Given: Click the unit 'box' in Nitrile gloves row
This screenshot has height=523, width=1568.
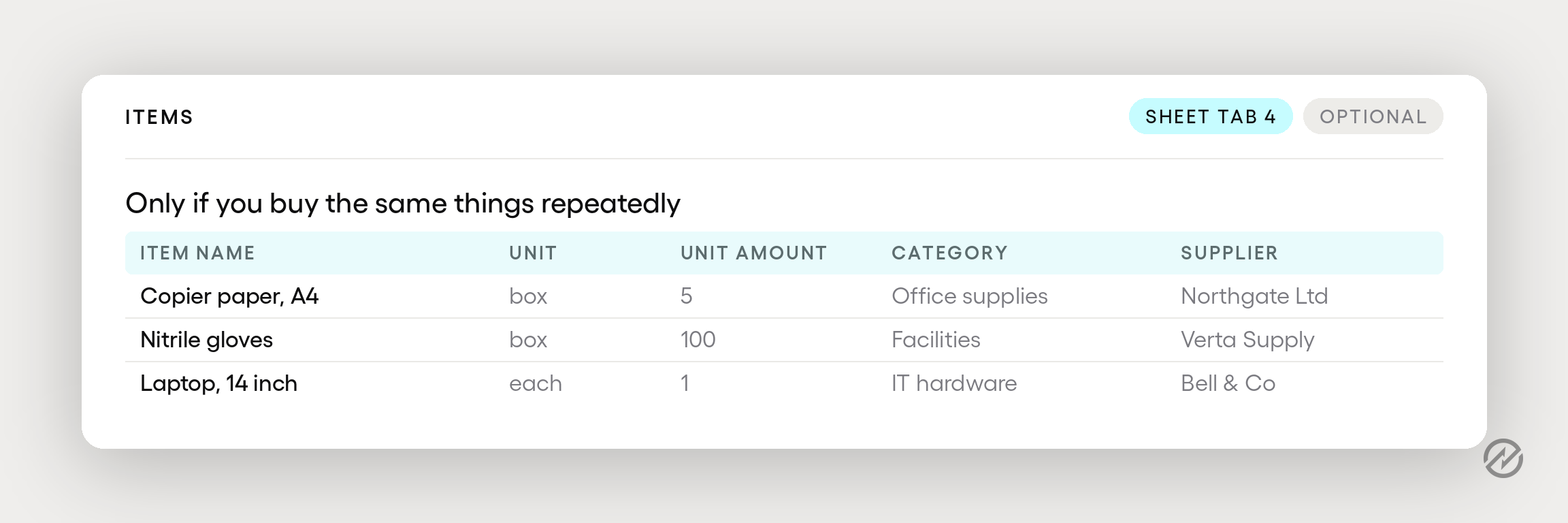Looking at the screenshot, I should (x=528, y=340).
